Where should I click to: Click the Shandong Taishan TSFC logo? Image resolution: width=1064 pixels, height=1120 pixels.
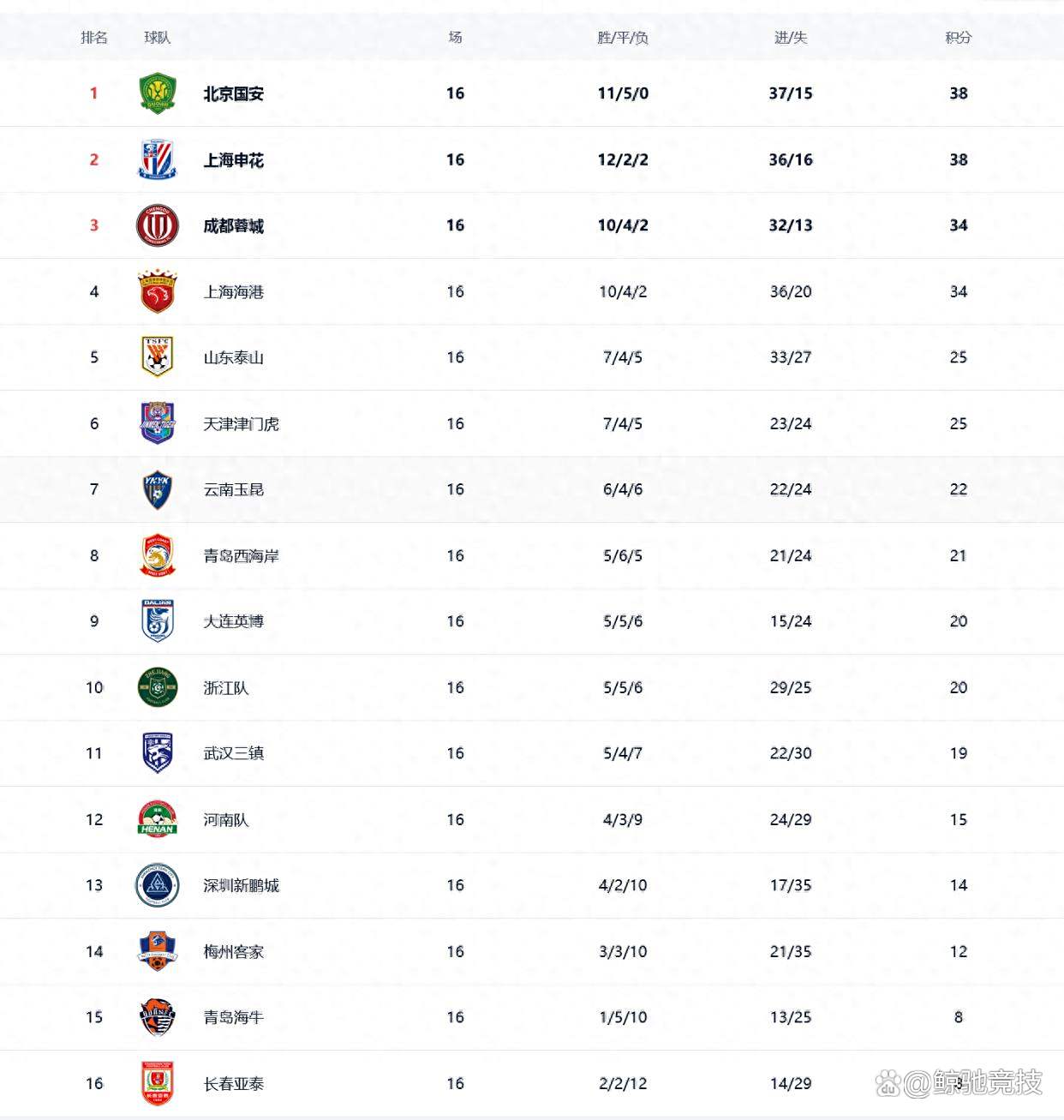(x=158, y=357)
